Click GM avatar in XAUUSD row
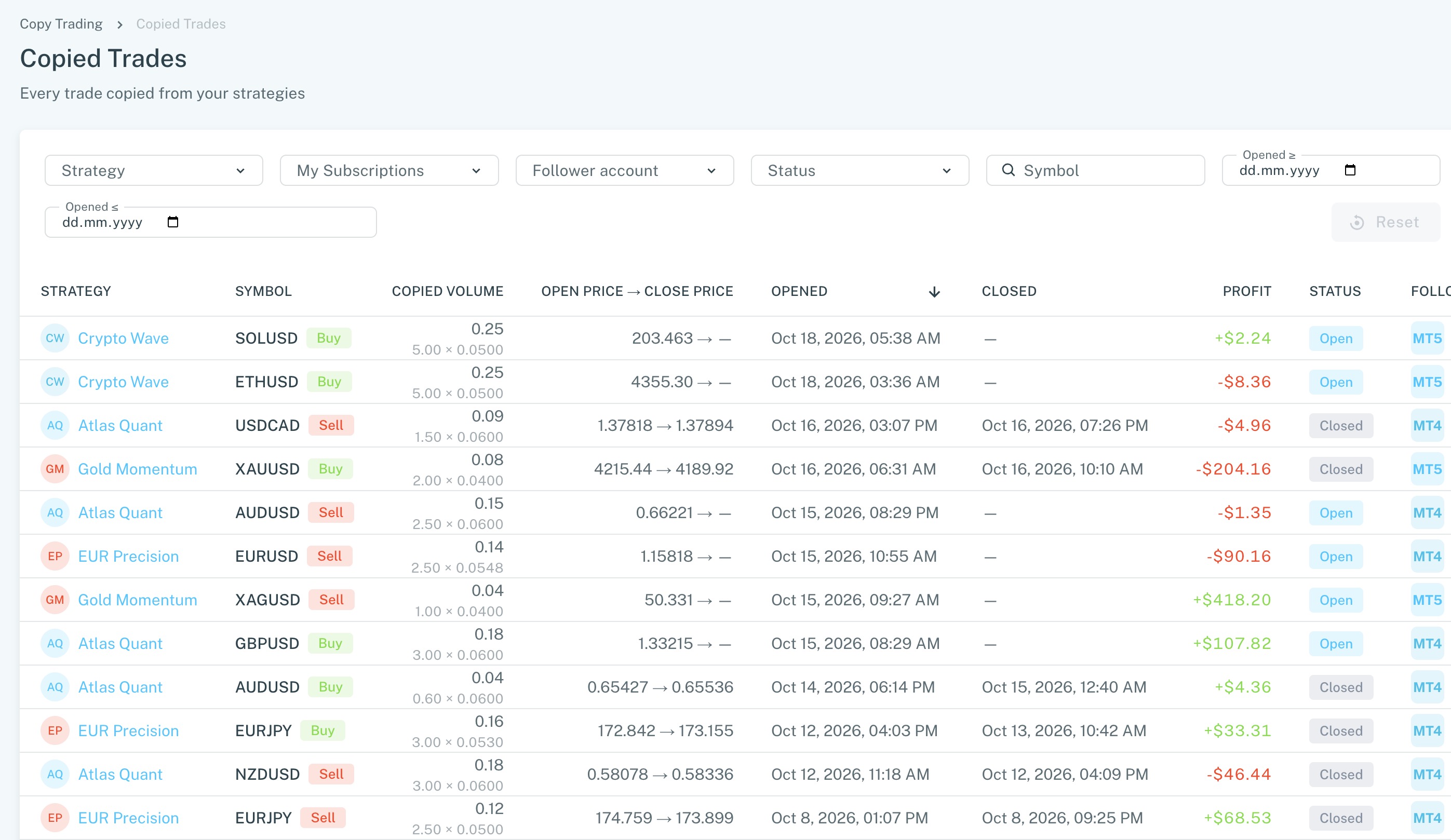The image size is (1451, 840). (55, 469)
